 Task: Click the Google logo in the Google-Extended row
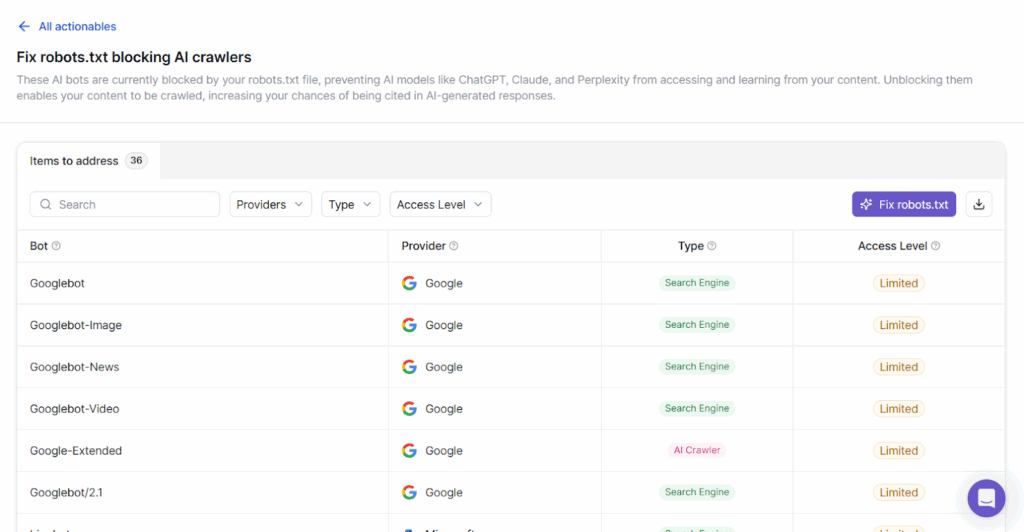pos(409,450)
